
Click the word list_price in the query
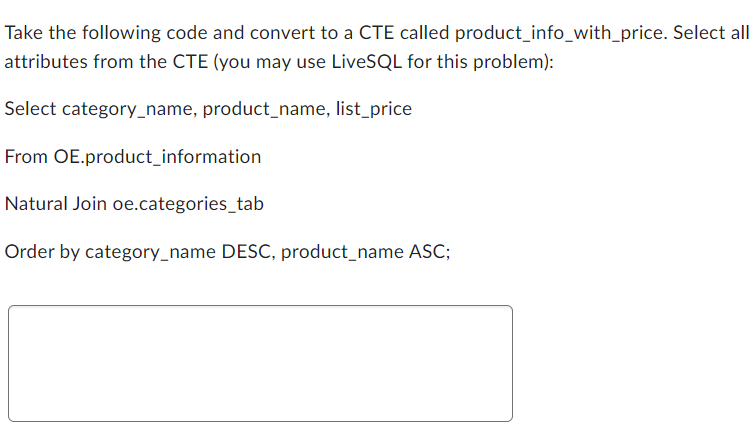[374, 109]
